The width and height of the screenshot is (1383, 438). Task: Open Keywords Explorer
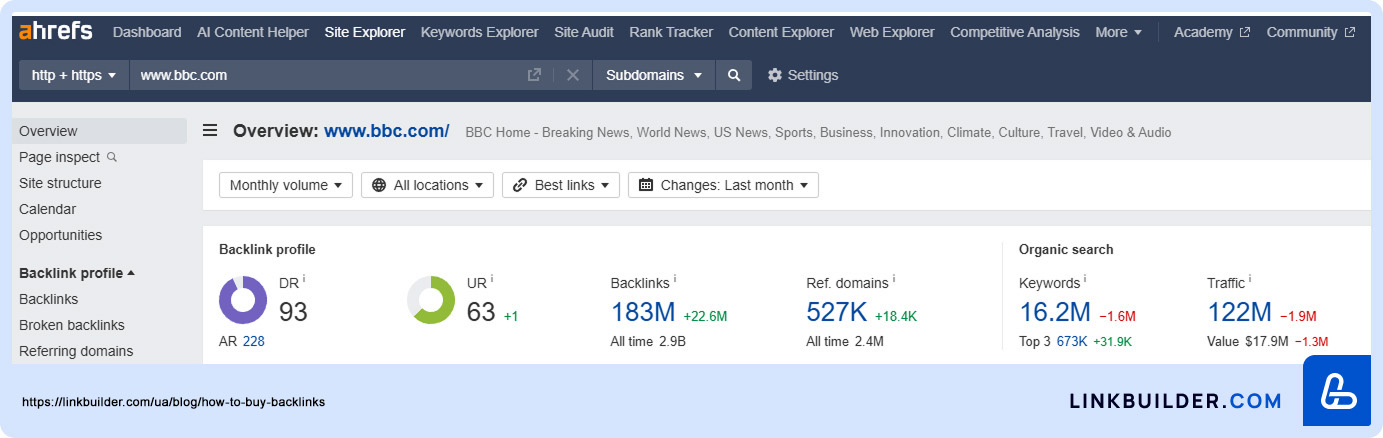(480, 32)
